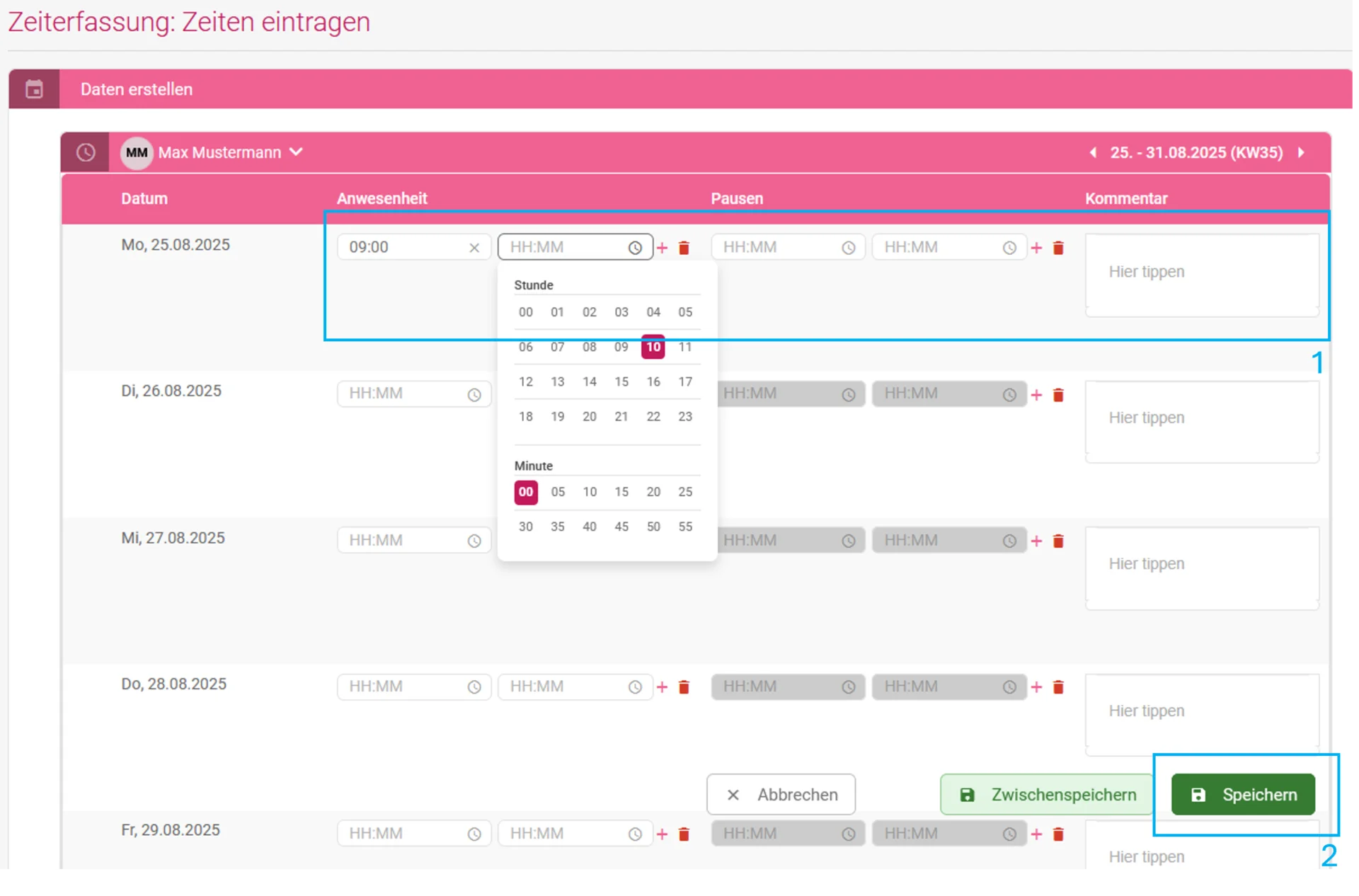Clear the 09:00 start time on Monday
The height and width of the screenshot is (896, 1359).
[474, 248]
